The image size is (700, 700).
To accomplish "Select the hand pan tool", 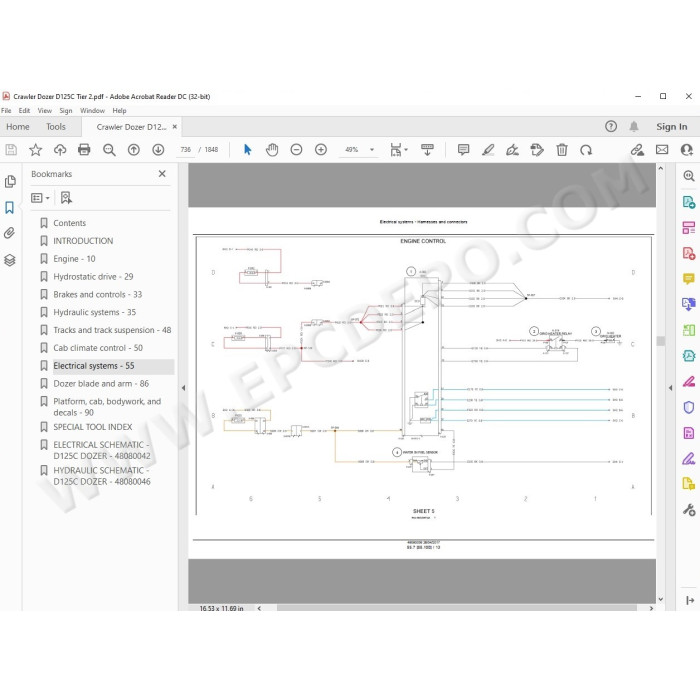I will 272,150.
